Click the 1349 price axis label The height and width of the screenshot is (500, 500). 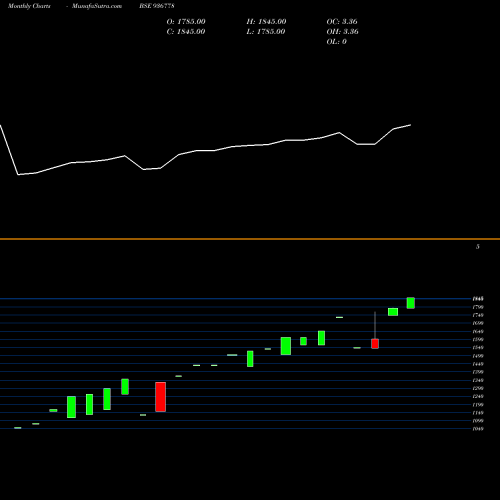[x=478, y=380]
